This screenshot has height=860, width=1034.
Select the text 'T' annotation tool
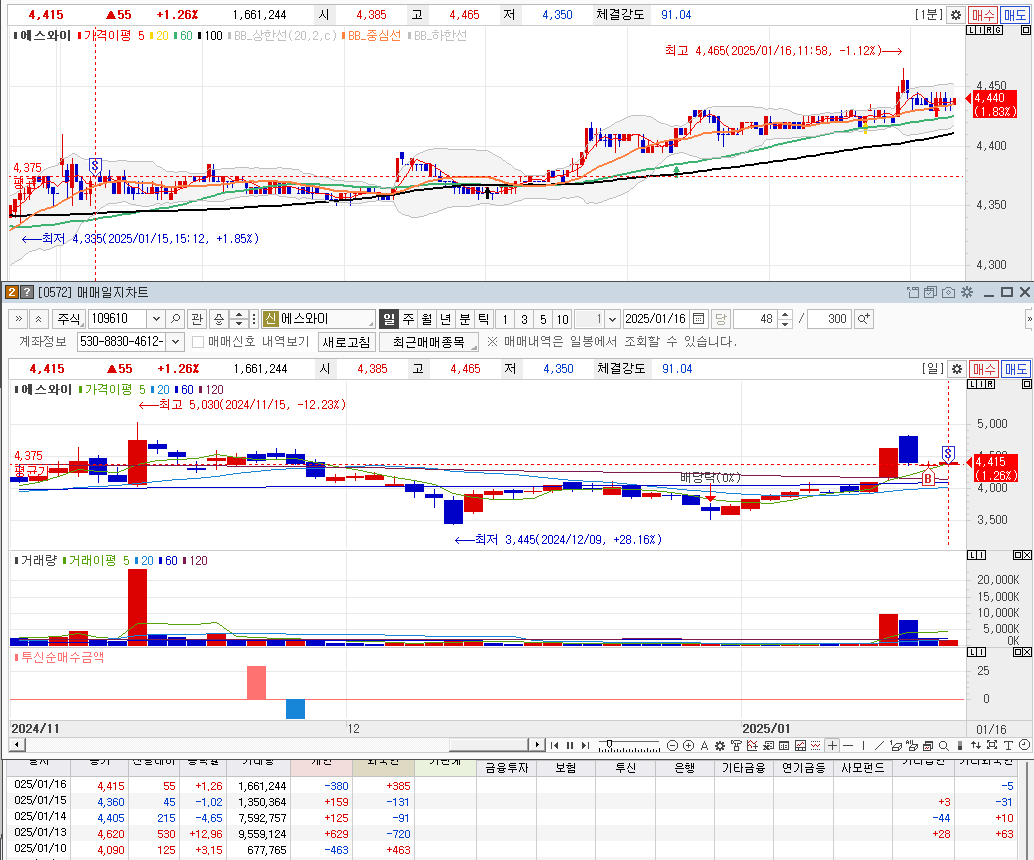(x=1008, y=745)
